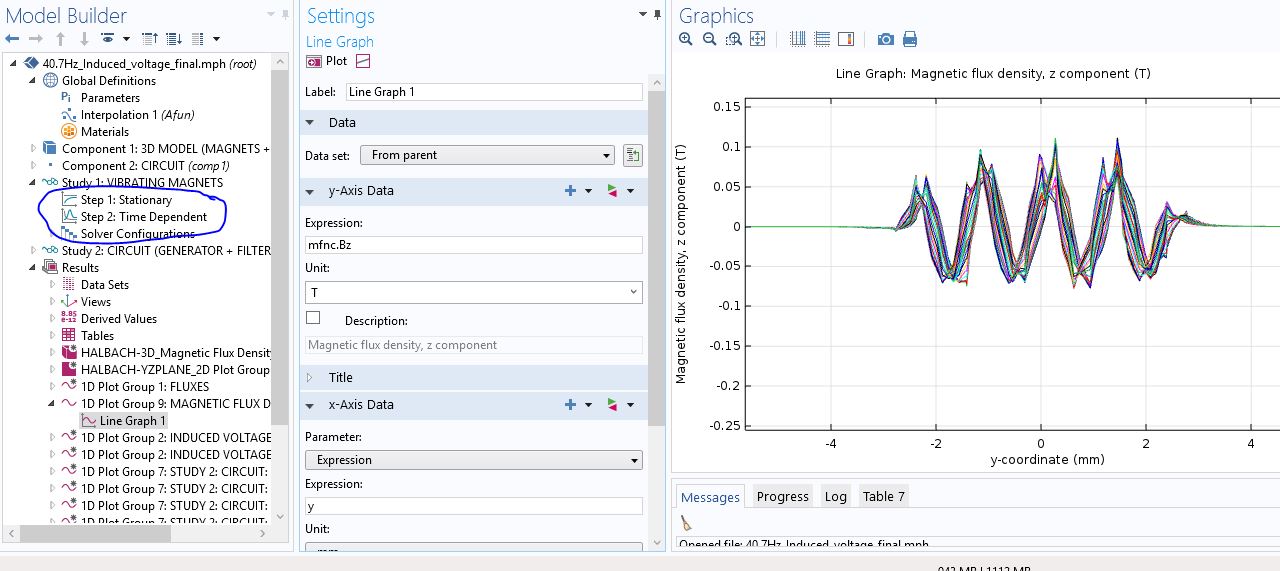Click the Zoom Out icon in Graphics
The image size is (1280, 571).
709,39
